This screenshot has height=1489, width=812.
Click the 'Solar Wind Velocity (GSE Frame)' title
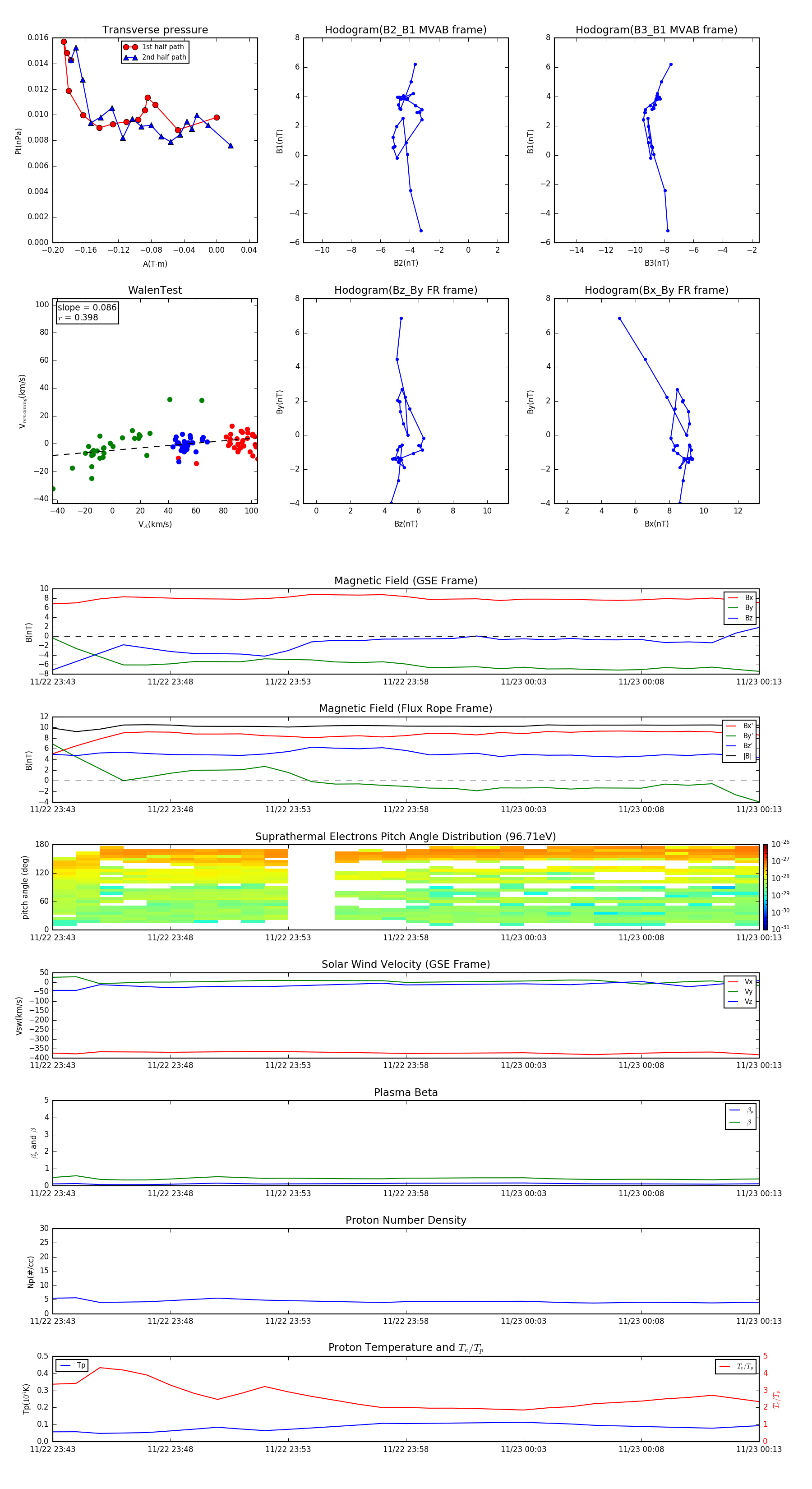click(x=406, y=964)
